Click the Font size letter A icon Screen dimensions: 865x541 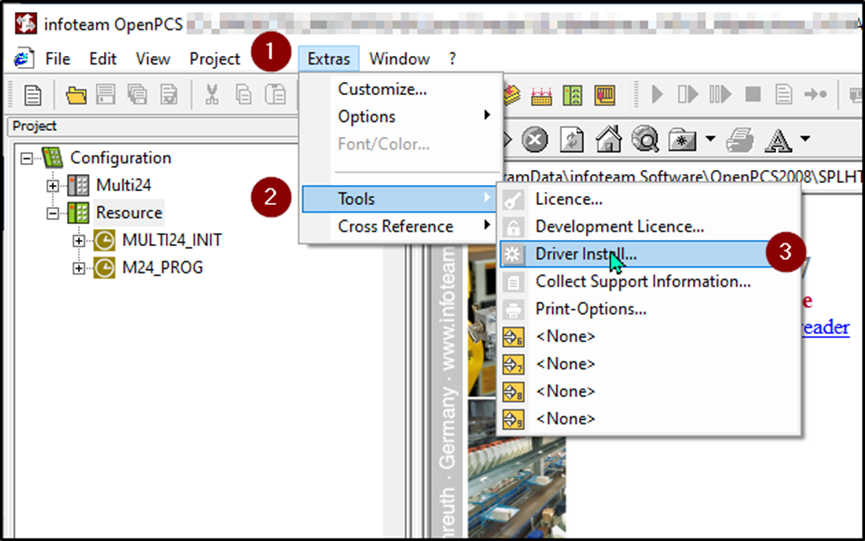pyautogui.click(x=778, y=140)
